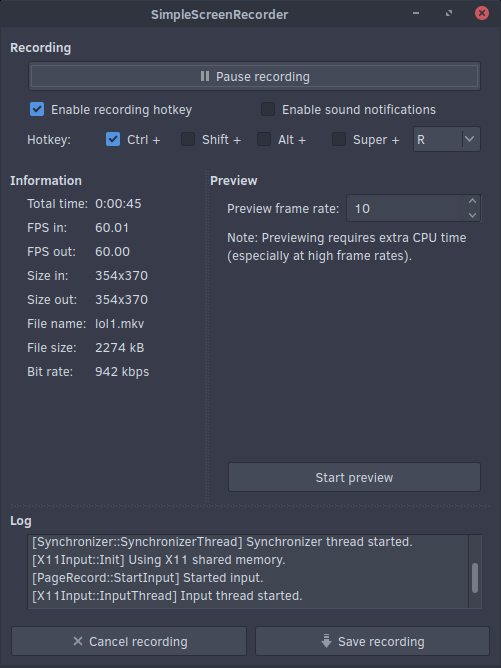Screen dimensions: 501x668
Task: Increase preview frame rate with up arrow
Action: click(x=472, y=202)
